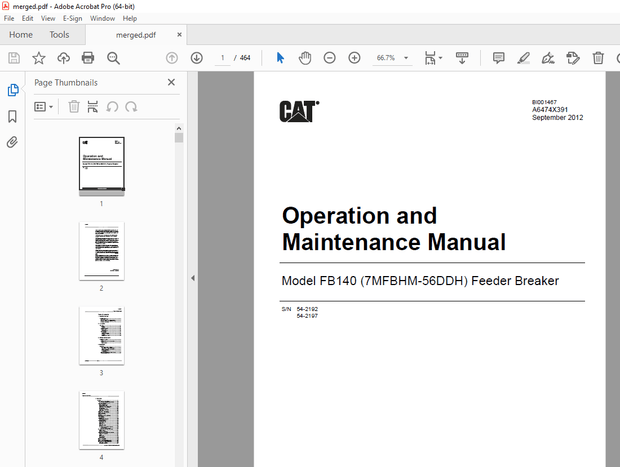Click the serial number '54-2192' text
The height and width of the screenshot is (467, 620).
(307, 309)
